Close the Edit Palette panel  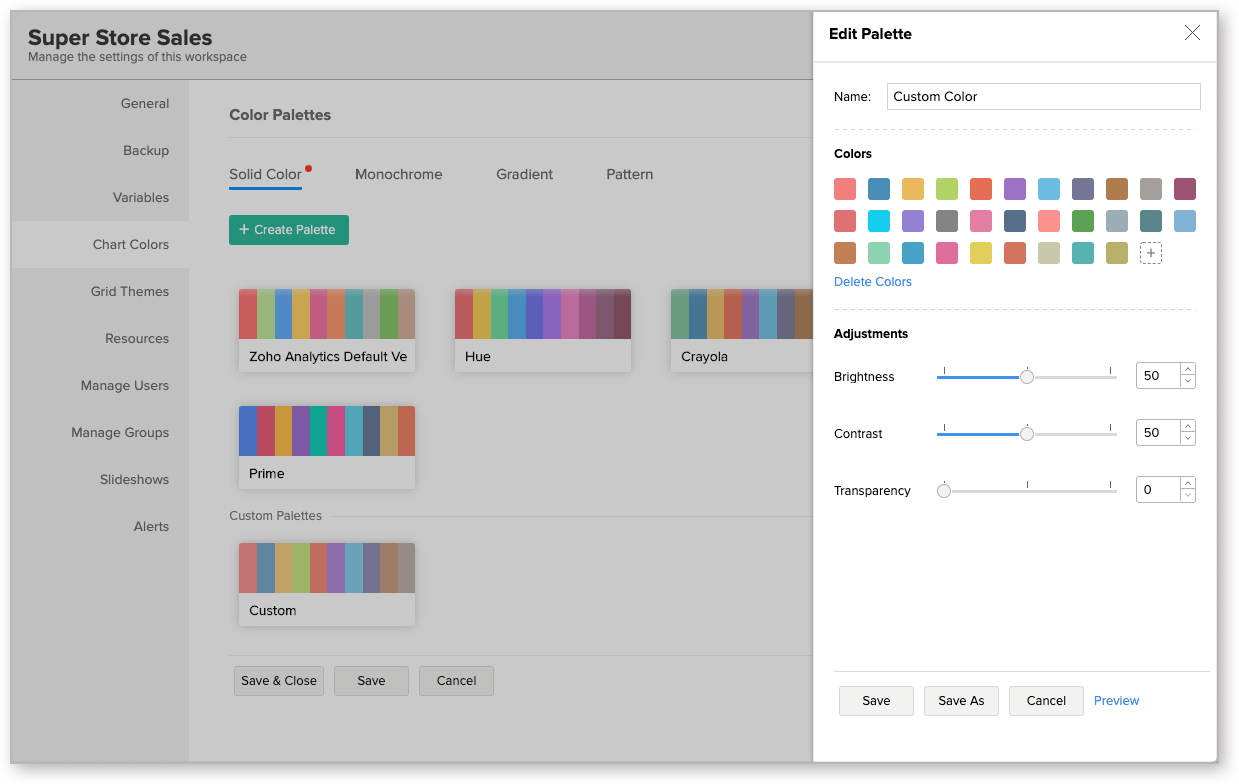pyautogui.click(x=1192, y=32)
